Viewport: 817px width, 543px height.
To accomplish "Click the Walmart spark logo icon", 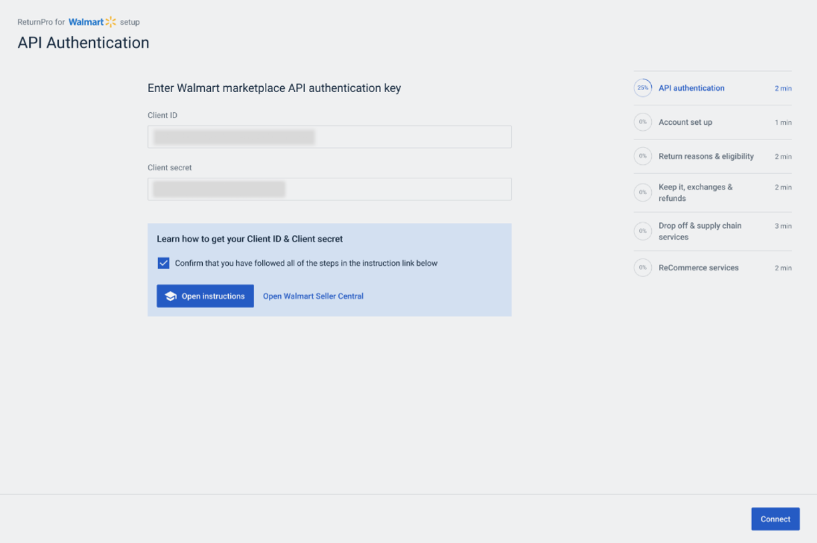I will (x=110, y=22).
